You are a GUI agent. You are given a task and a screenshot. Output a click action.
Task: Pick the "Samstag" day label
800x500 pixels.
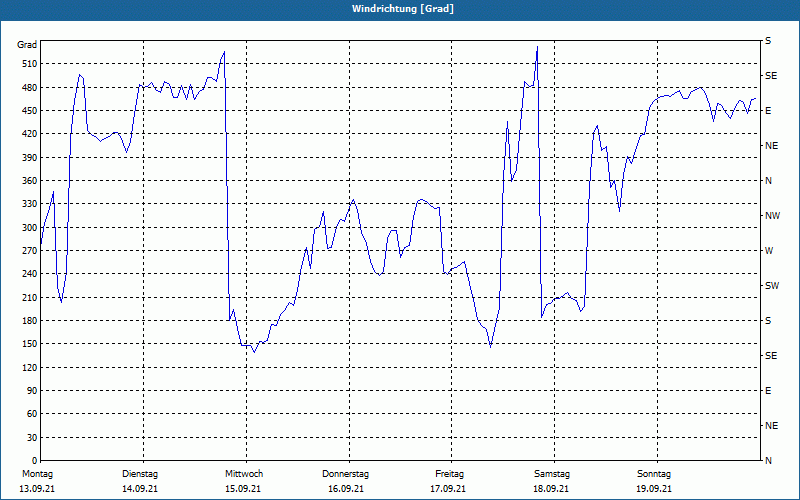(x=552, y=474)
